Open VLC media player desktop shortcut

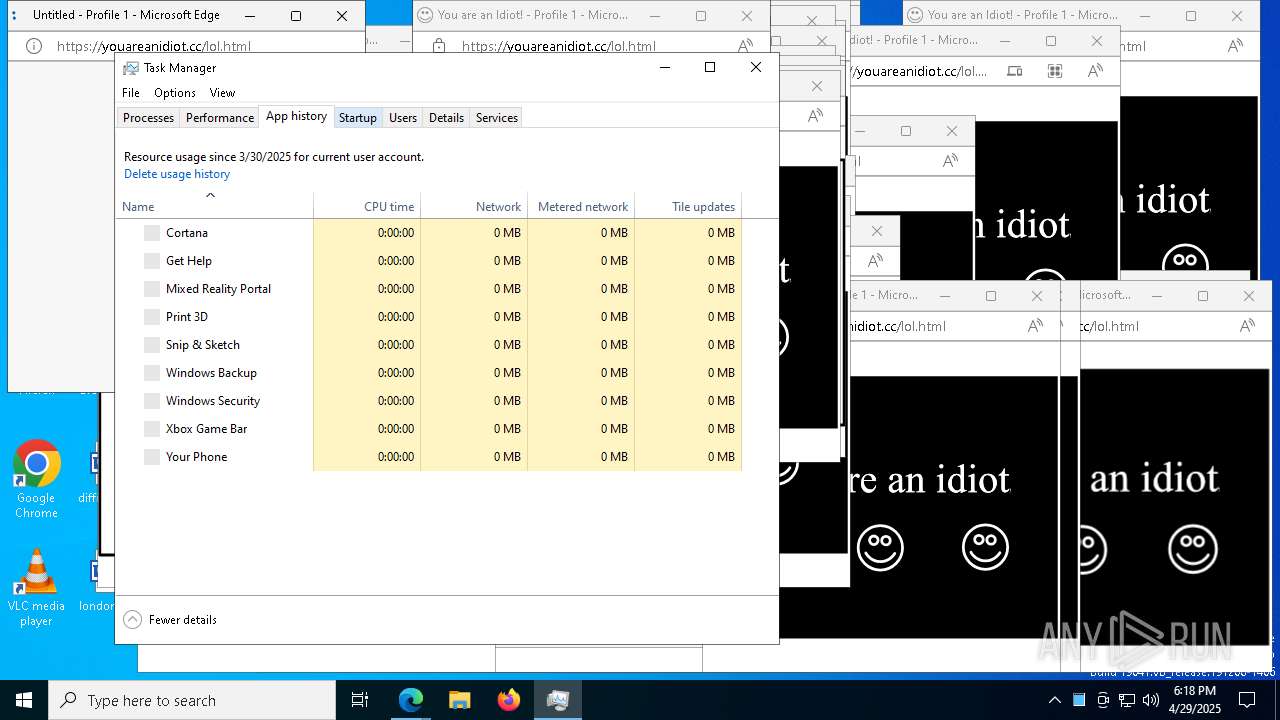[36, 588]
